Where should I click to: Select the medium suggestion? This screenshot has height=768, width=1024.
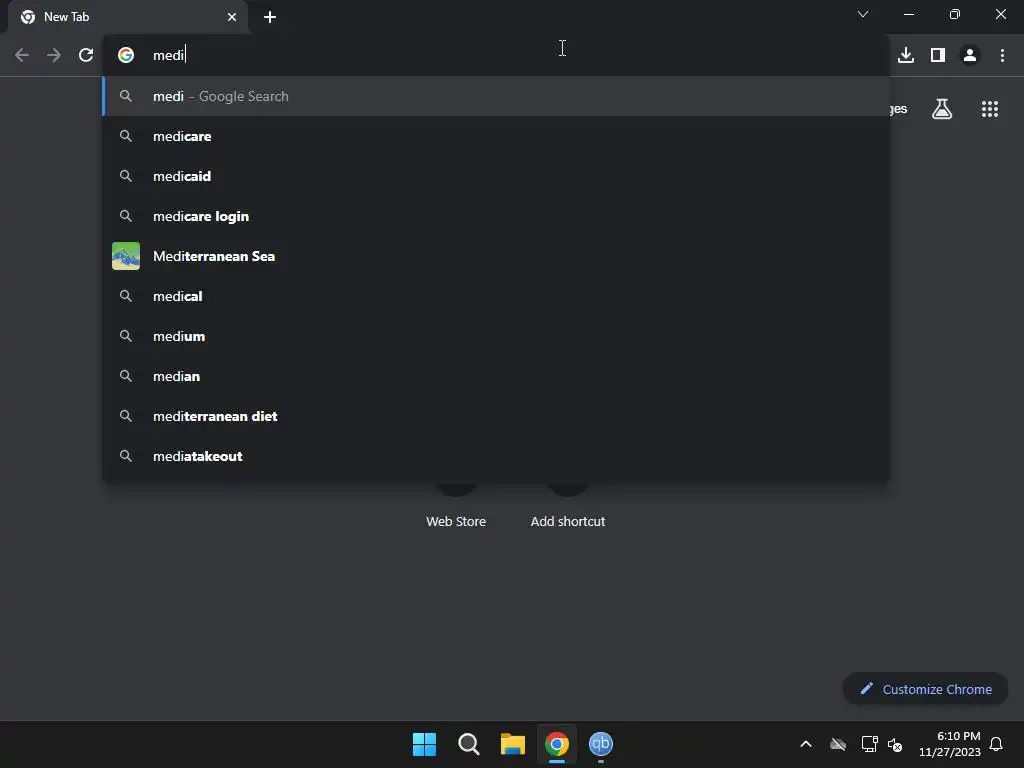pyautogui.click(x=496, y=336)
